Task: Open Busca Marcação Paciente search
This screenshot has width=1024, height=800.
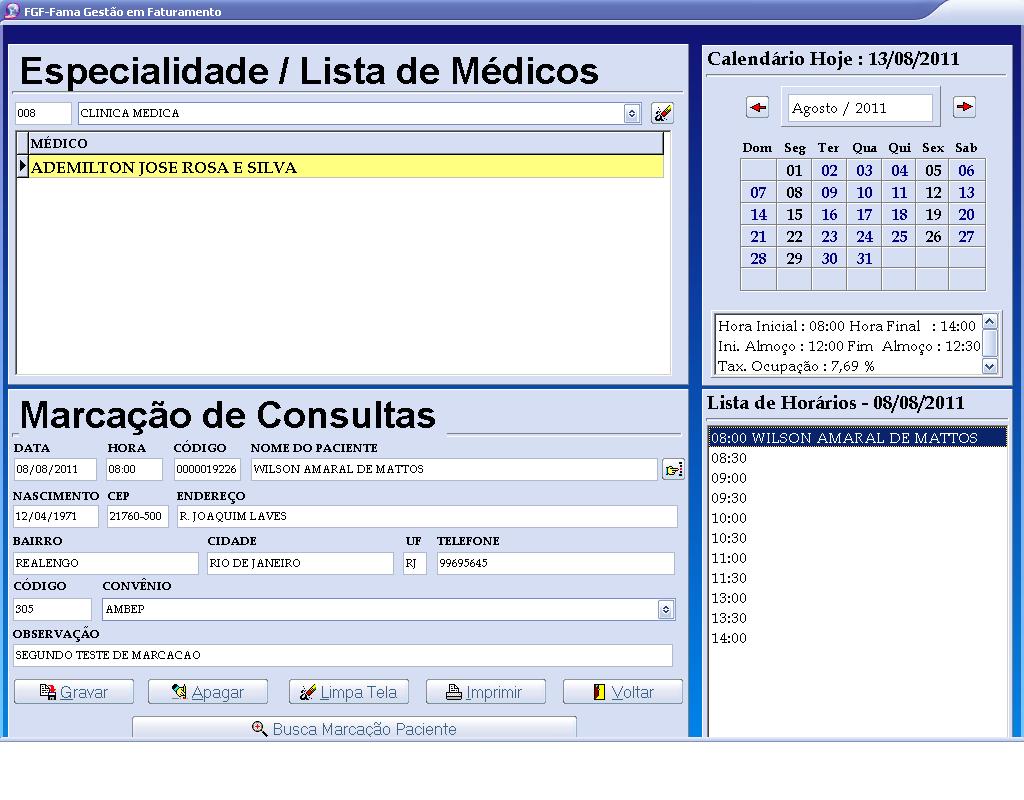Action: [355, 728]
